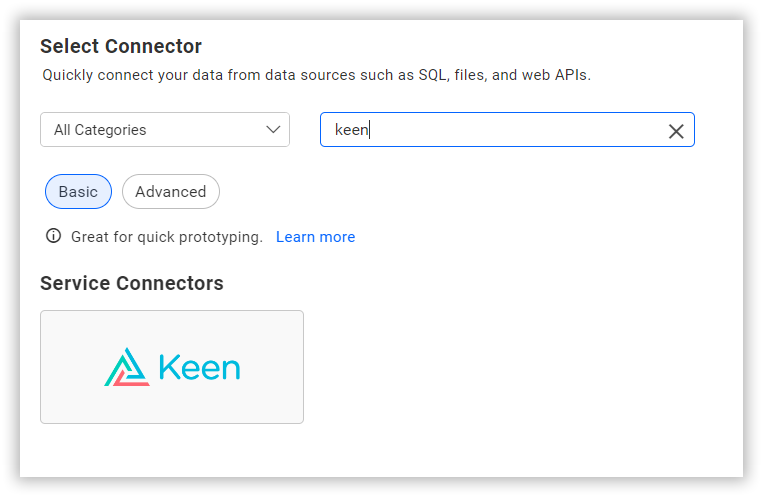The width and height of the screenshot is (763, 497).
Task: Click the All Categories label text
Action: coord(100,130)
